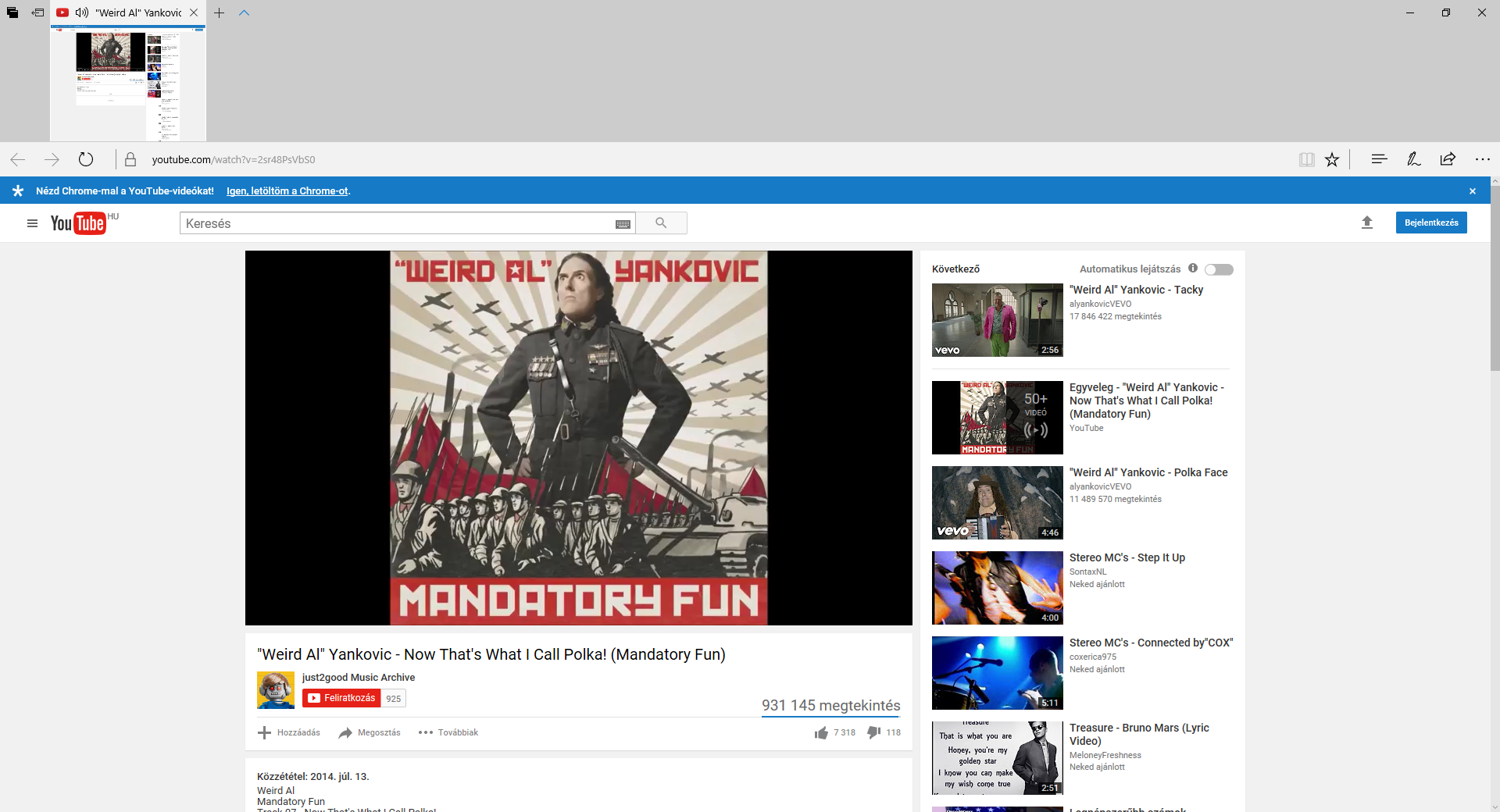Open a new tab with plus
Screen dimensions: 1500x812
click(x=220, y=12)
